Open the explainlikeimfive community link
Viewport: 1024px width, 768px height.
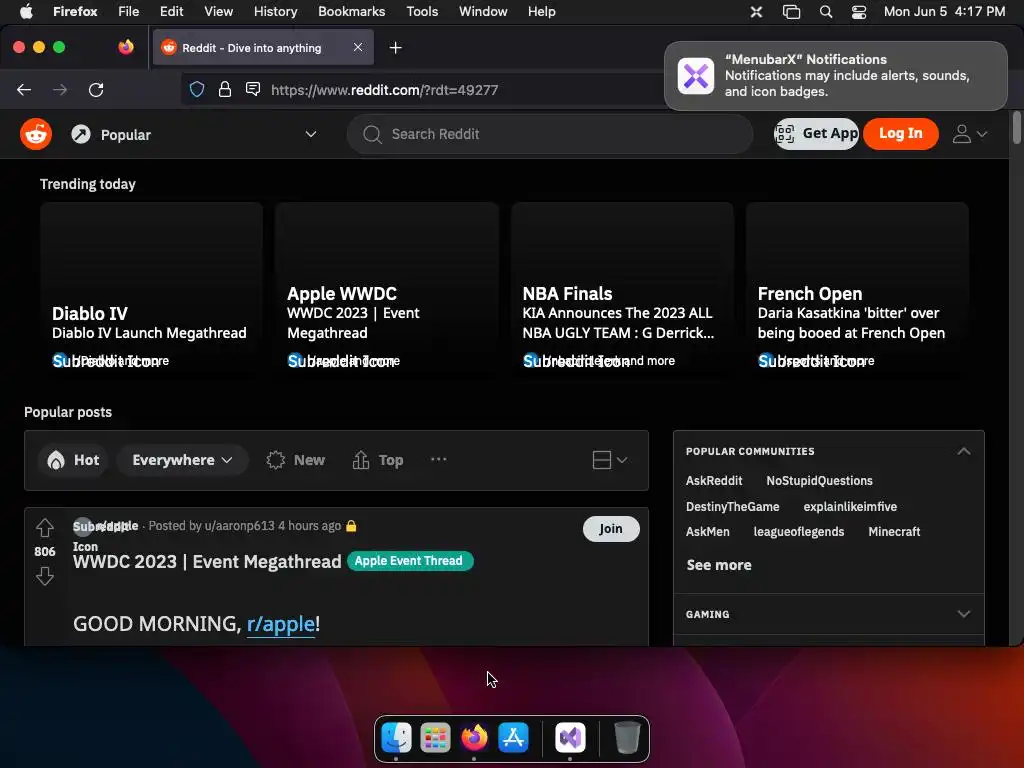click(850, 507)
